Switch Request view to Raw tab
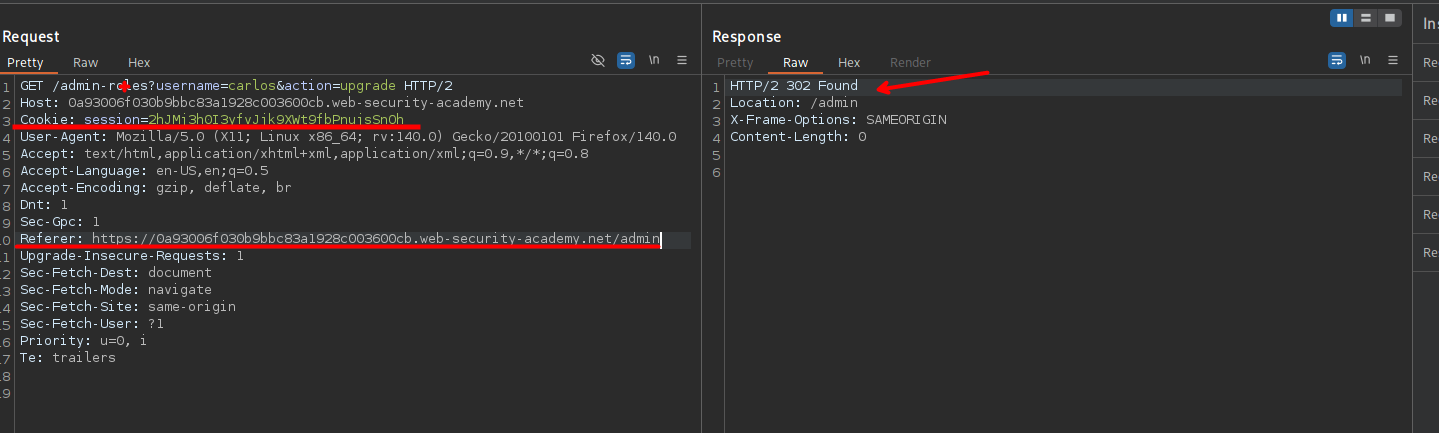This screenshot has width=1439, height=433. pos(86,63)
